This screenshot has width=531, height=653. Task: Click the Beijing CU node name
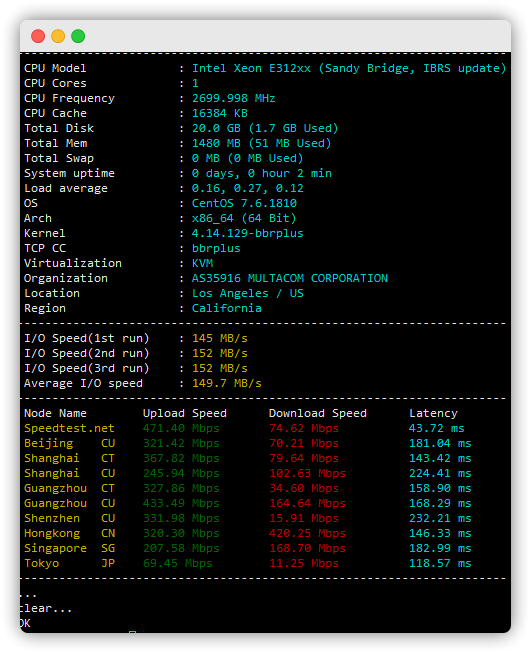[x=70, y=443]
